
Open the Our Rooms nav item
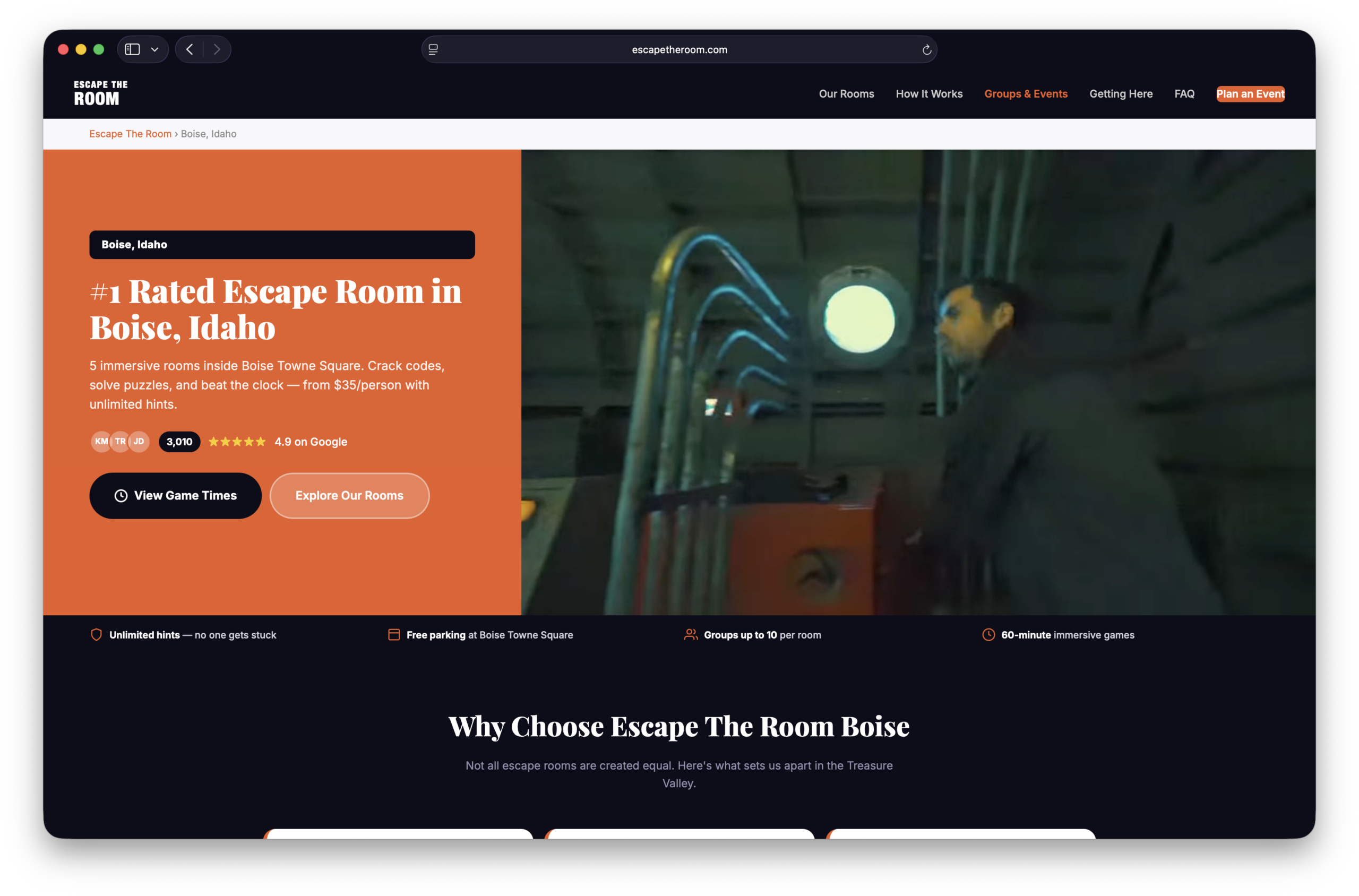846,94
